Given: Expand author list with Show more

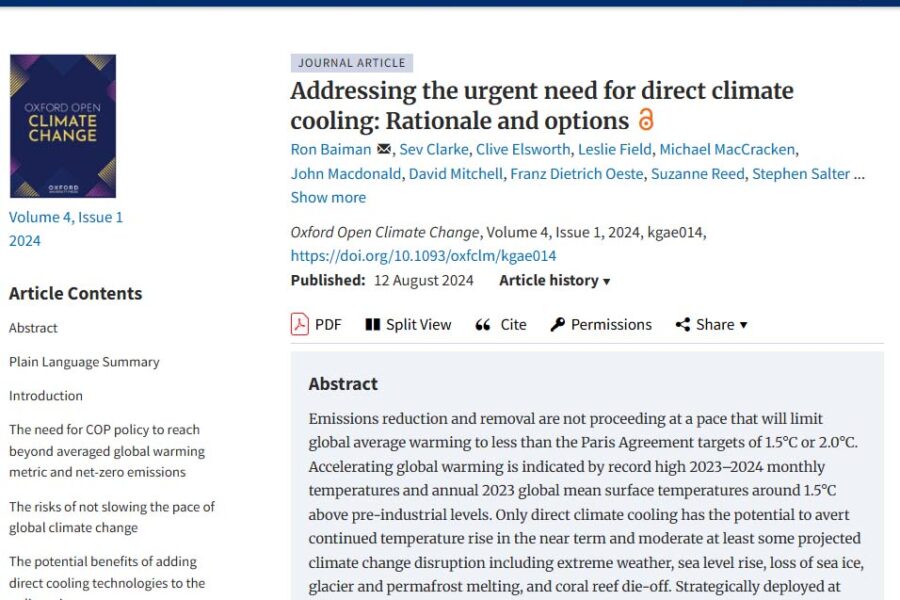Looking at the screenshot, I should click(328, 197).
